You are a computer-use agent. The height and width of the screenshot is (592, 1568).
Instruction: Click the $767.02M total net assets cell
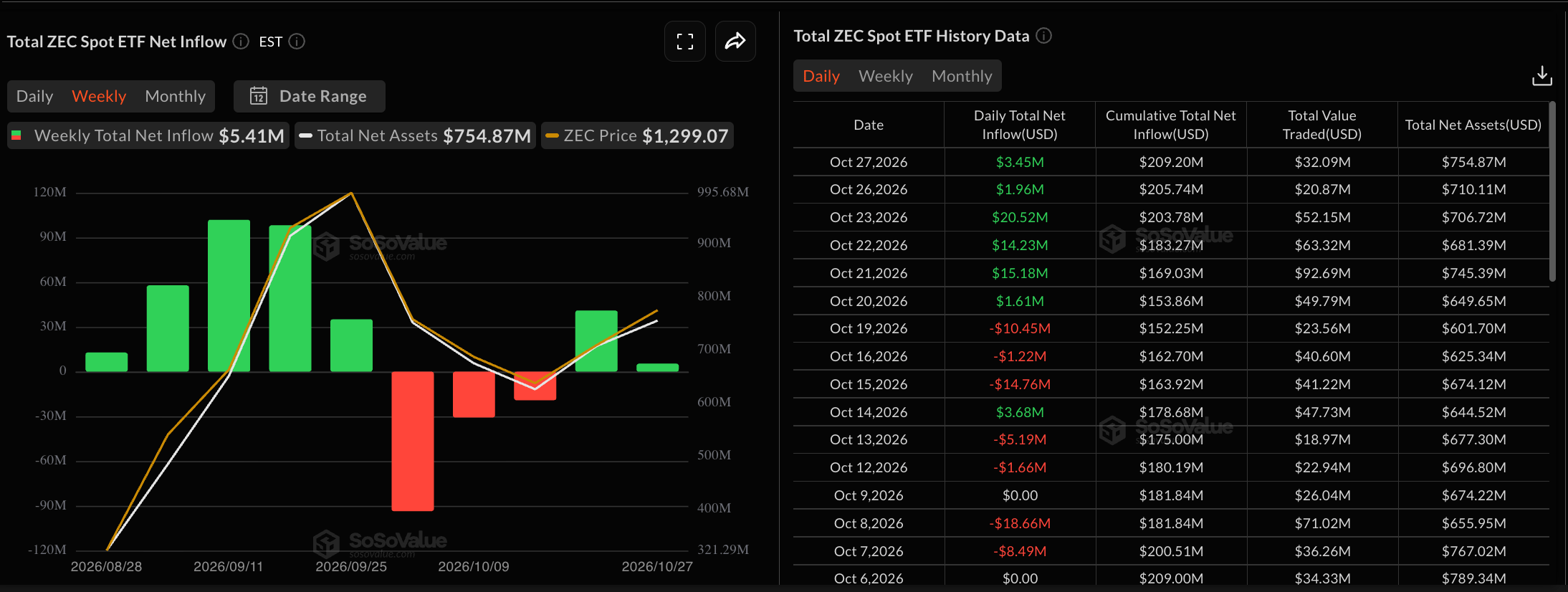coord(1473,551)
